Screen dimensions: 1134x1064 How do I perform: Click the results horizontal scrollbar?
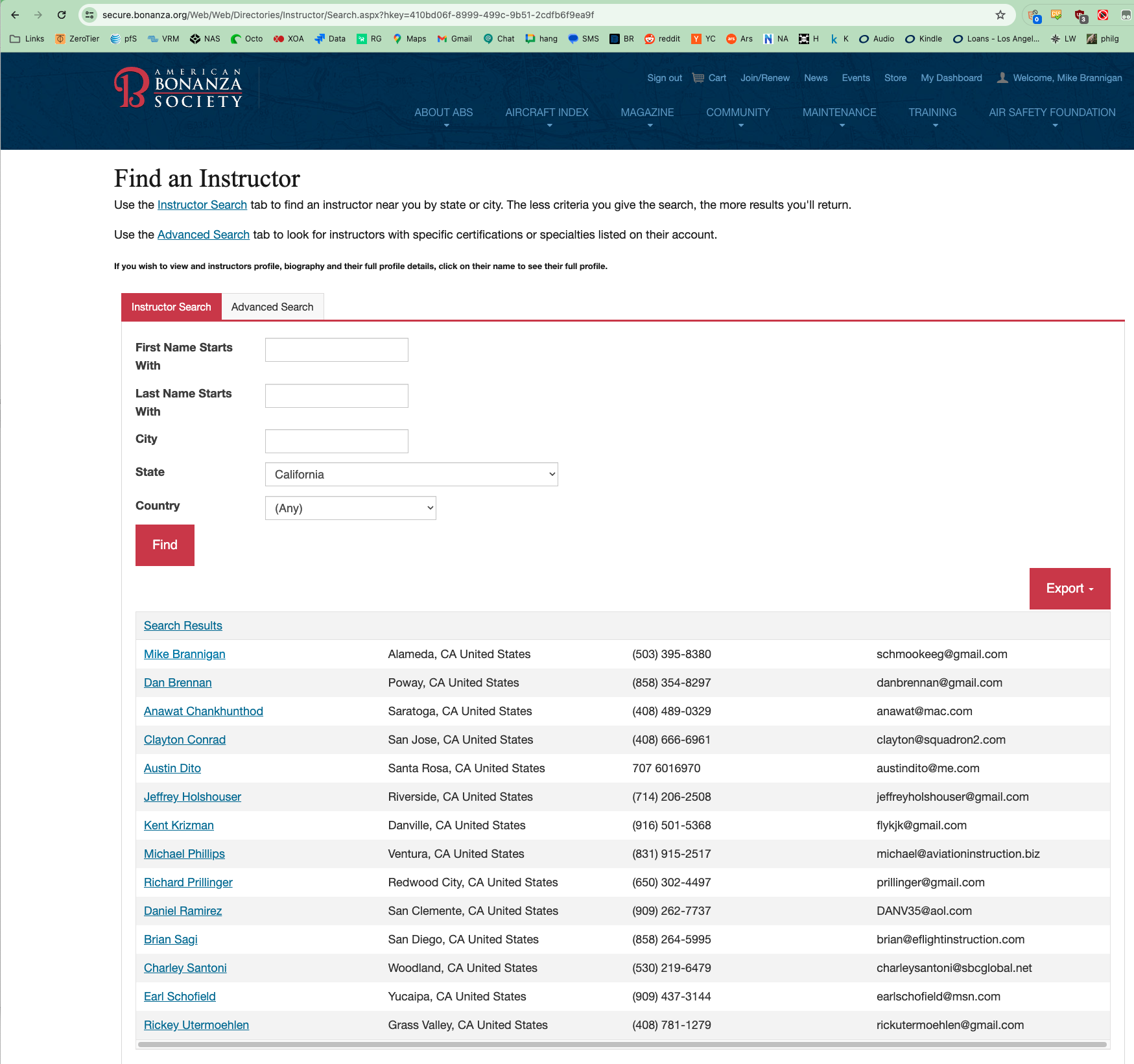coord(622,1045)
